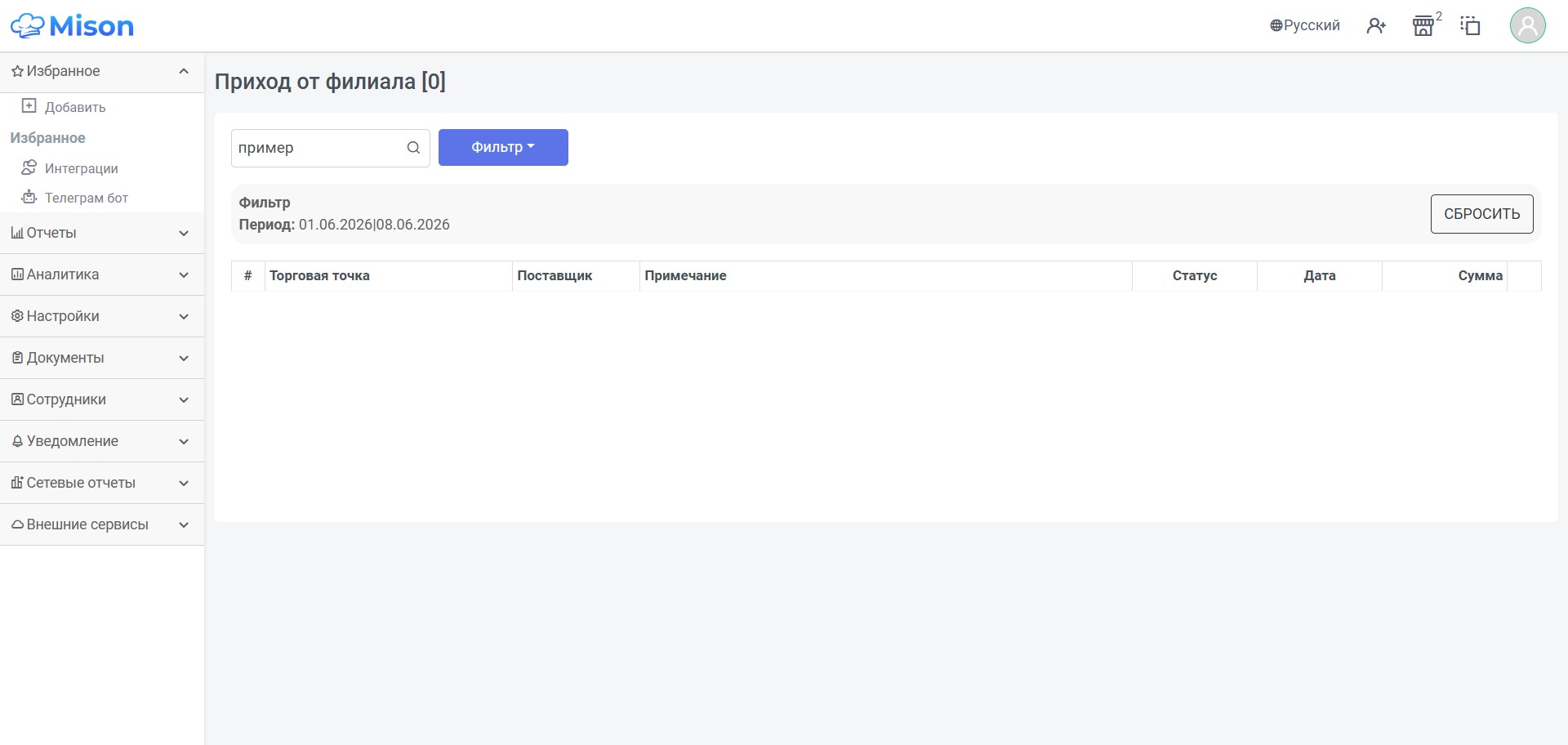Open the store icon with badge 2
This screenshot has height=745, width=1568.
[x=1423, y=26]
